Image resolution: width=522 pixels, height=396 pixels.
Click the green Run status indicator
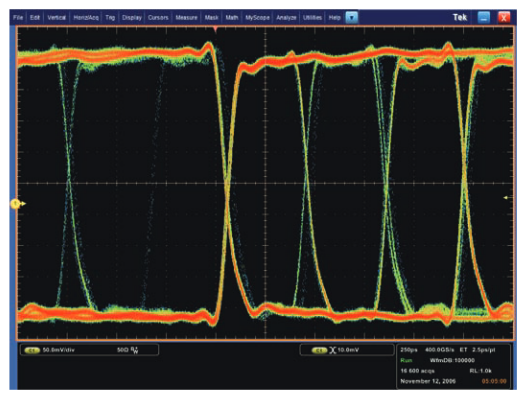[x=406, y=360]
